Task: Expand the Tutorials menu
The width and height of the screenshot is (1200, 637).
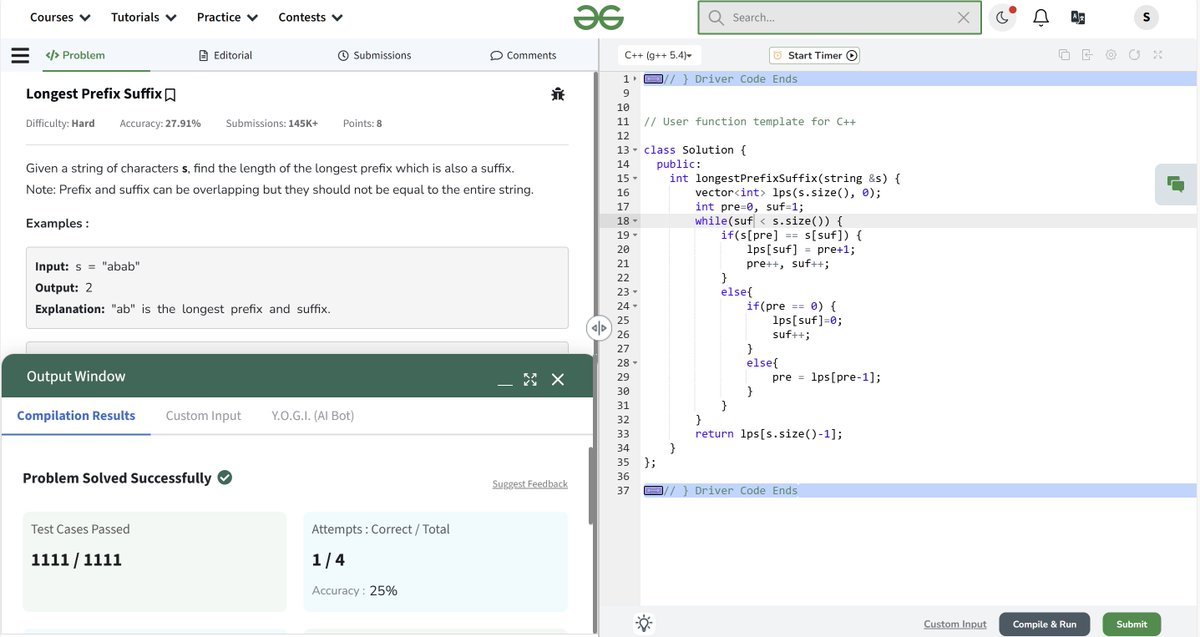Action: (144, 17)
